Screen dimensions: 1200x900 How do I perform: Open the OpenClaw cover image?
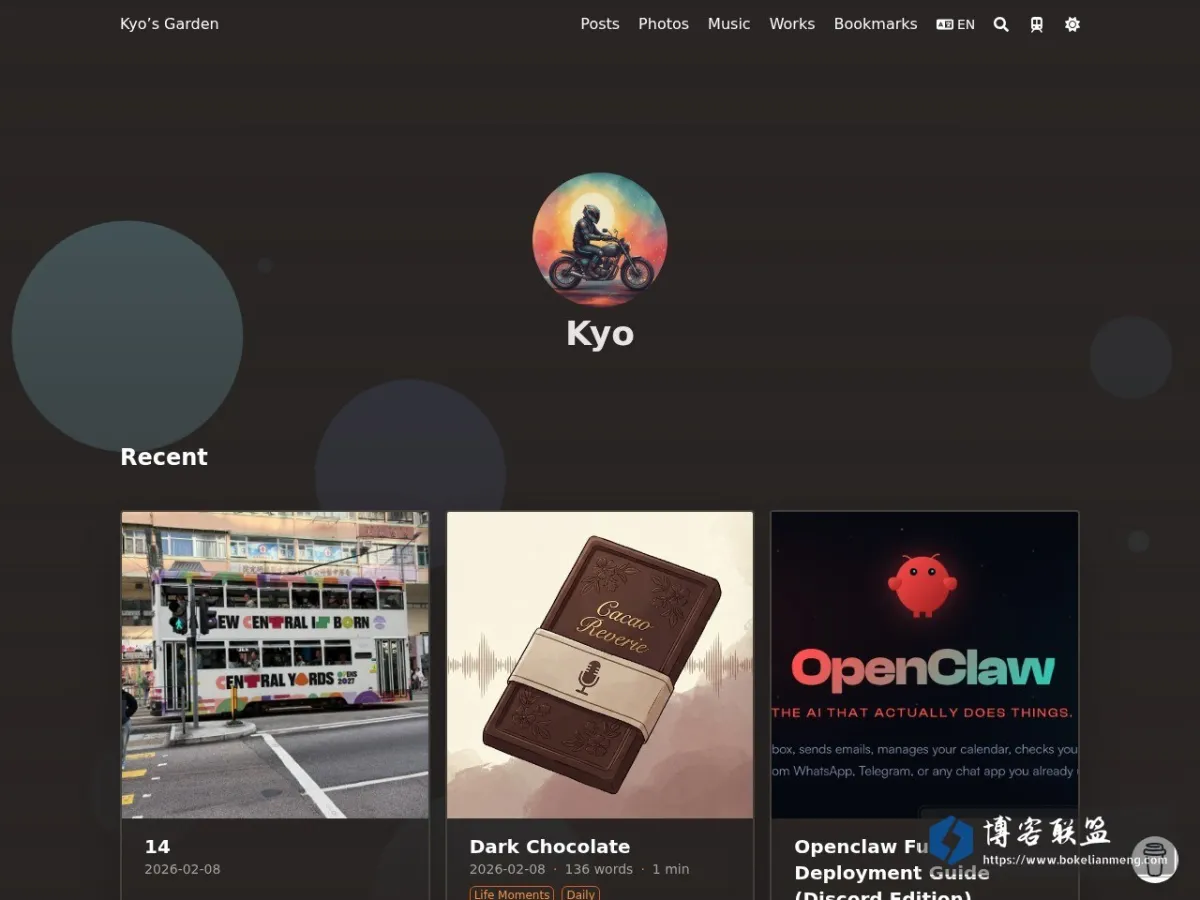(x=925, y=665)
